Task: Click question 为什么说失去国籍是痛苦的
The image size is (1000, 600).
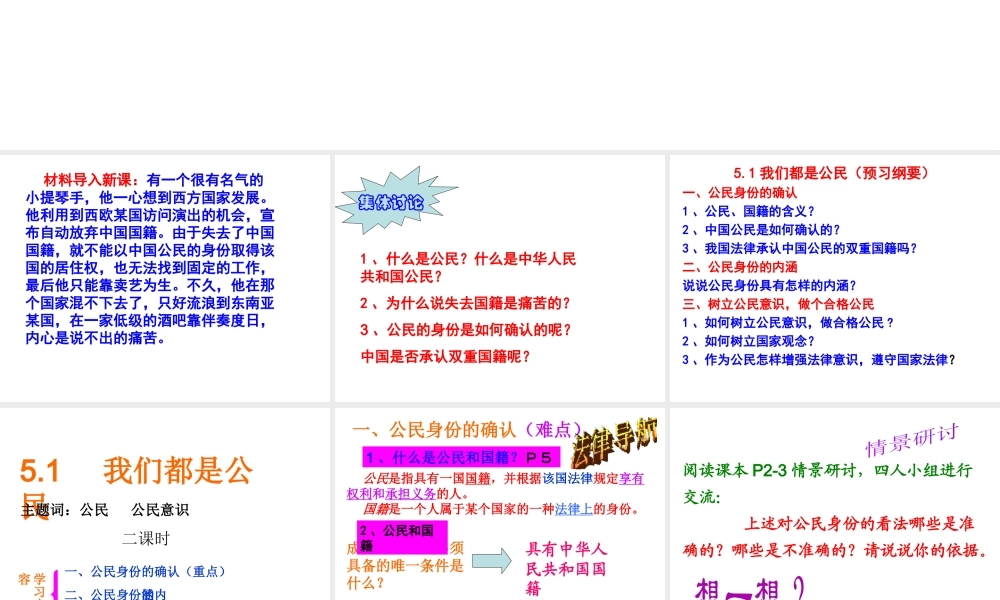Action: [x=465, y=302]
